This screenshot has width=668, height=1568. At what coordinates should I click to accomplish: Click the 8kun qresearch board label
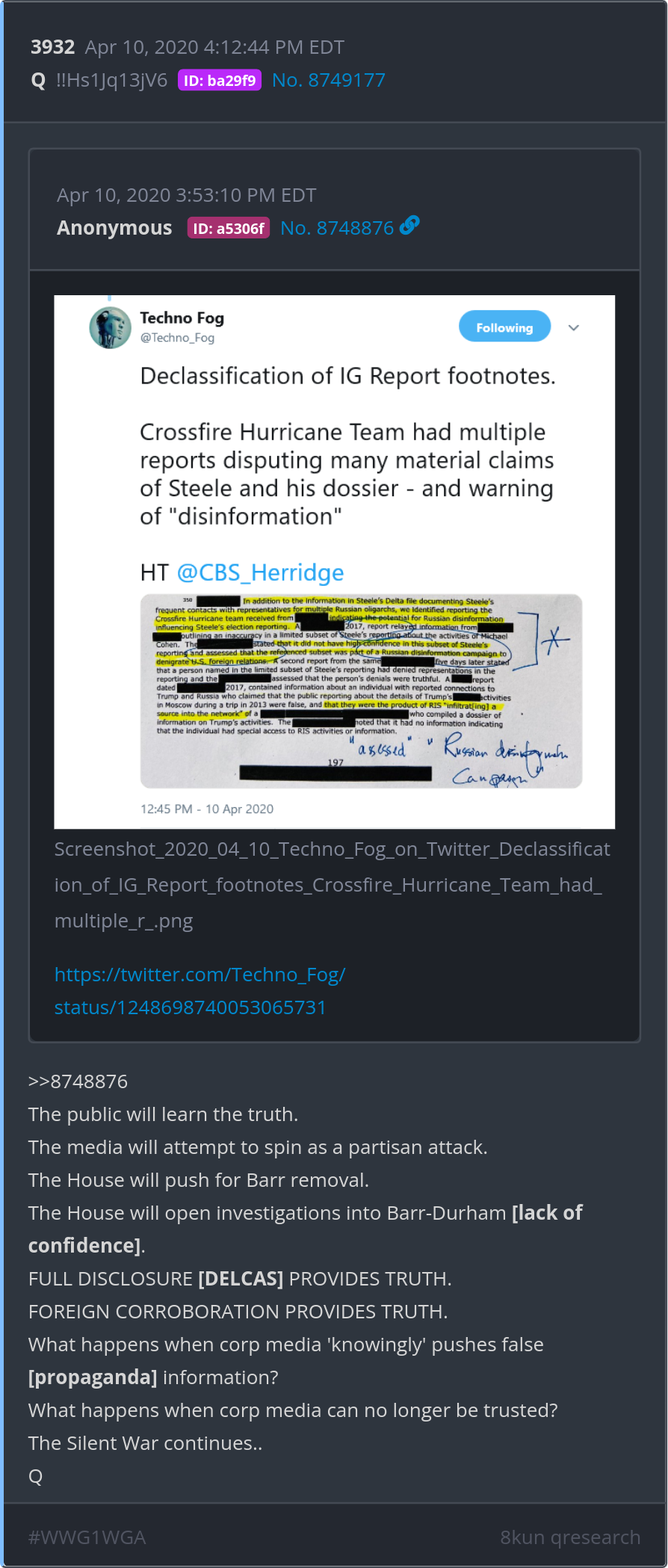[570, 1537]
